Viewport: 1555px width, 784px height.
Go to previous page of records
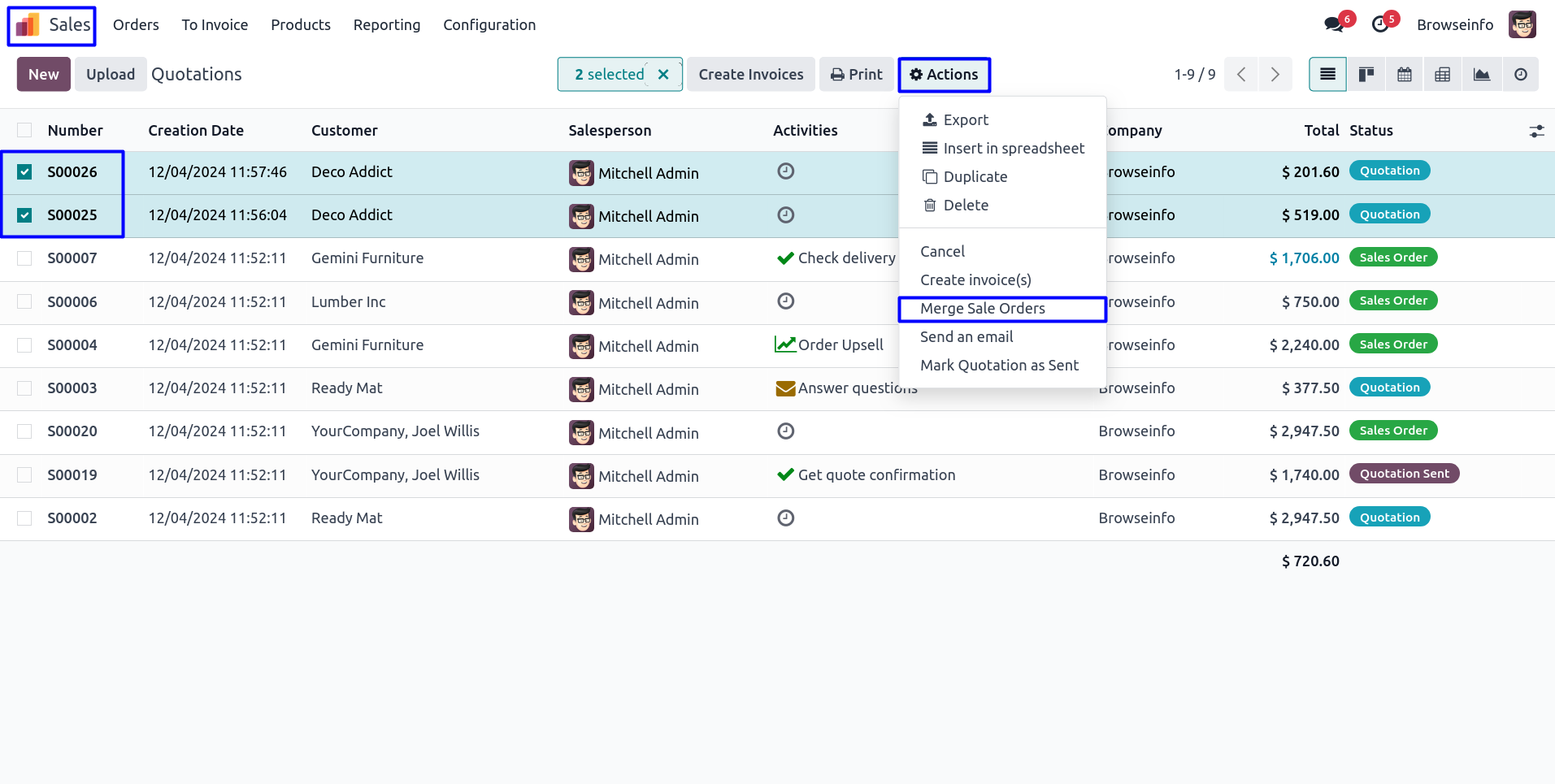(x=1241, y=75)
